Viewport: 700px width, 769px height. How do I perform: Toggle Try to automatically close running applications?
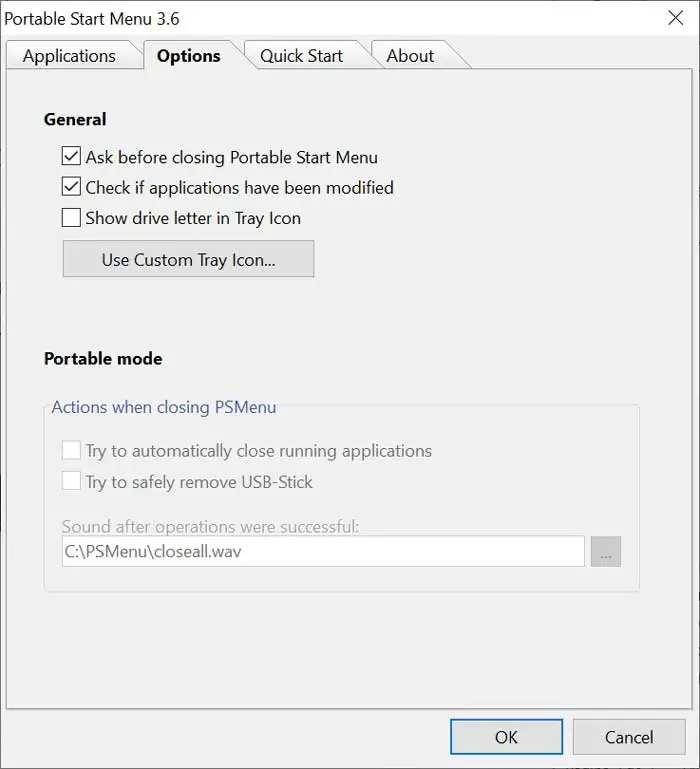(x=71, y=451)
